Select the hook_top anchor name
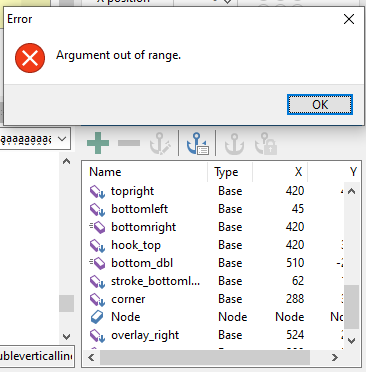 tap(136, 245)
